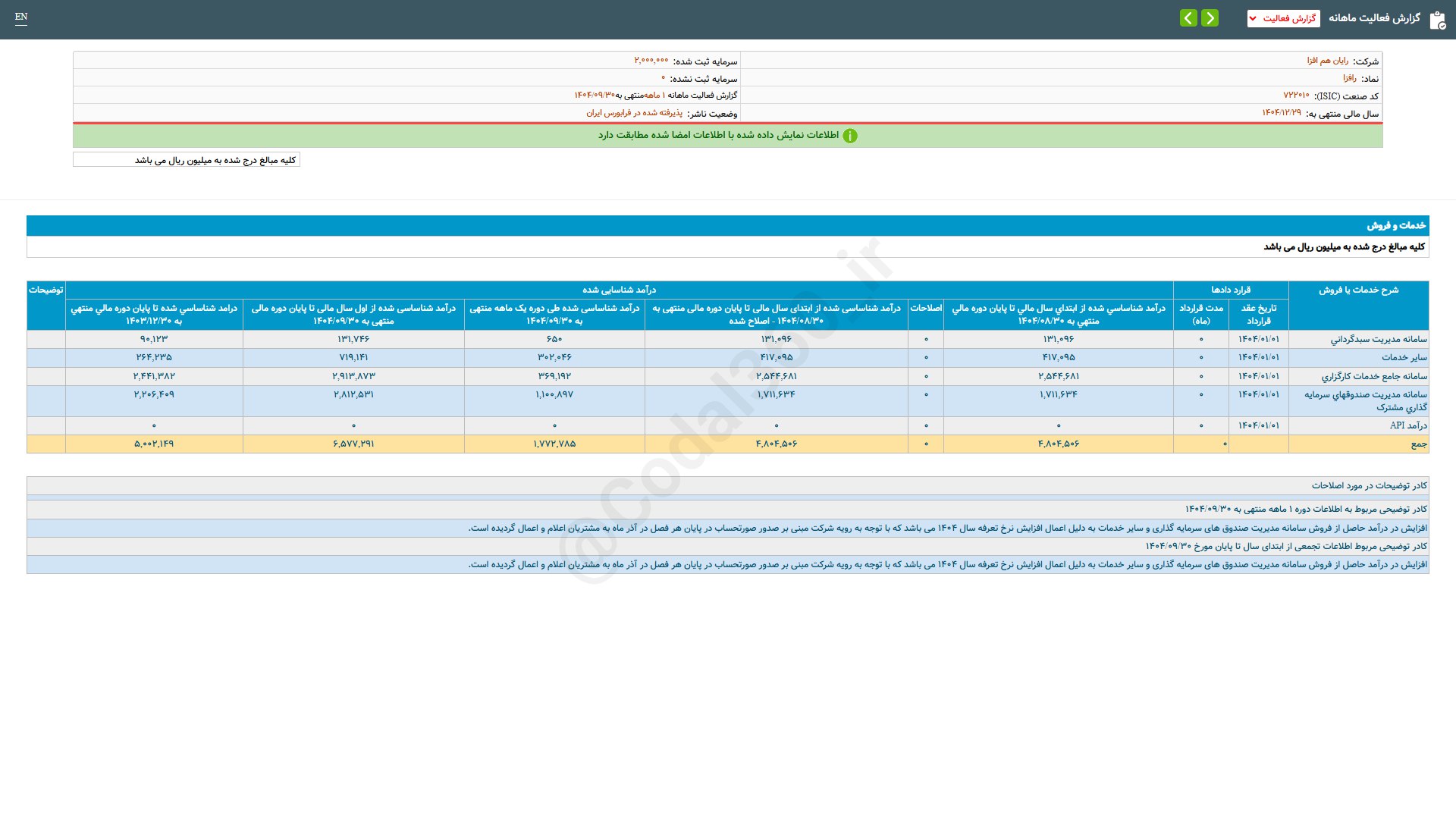Click the توضیحات column header
Viewport: 1456px width, 819px height.
tap(45, 290)
